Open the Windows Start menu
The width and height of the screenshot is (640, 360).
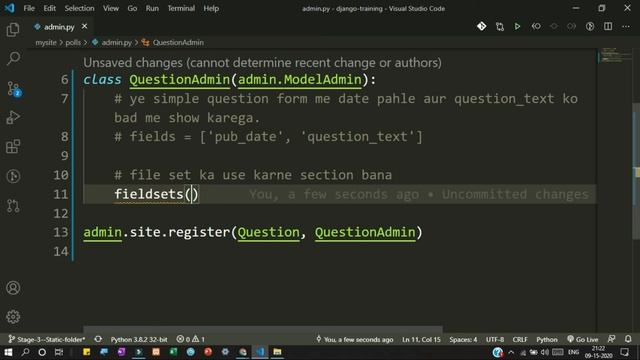coord(8,352)
